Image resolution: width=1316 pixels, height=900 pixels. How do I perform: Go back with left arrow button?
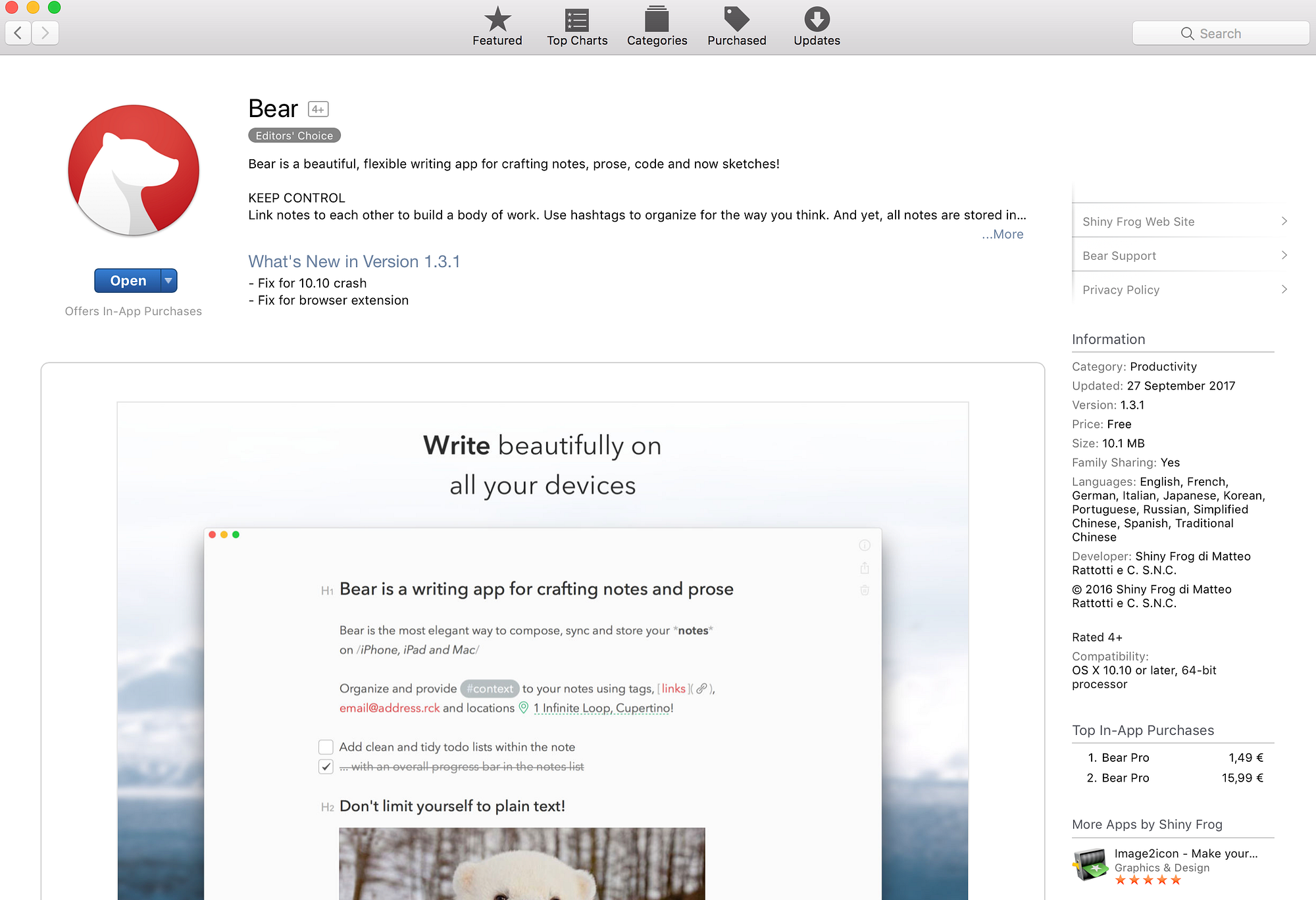tap(18, 33)
